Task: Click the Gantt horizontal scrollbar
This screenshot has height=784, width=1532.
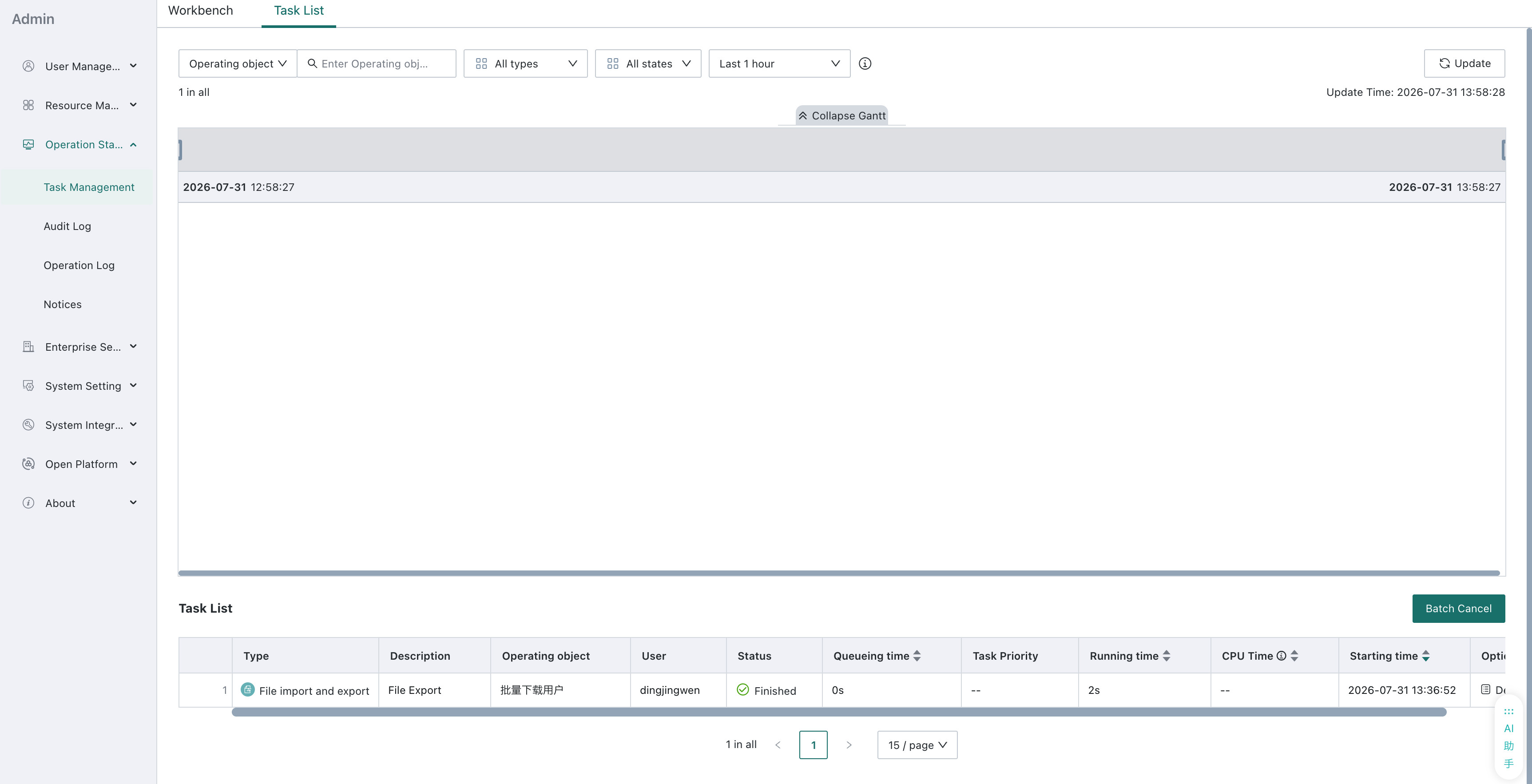Action: (839, 573)
